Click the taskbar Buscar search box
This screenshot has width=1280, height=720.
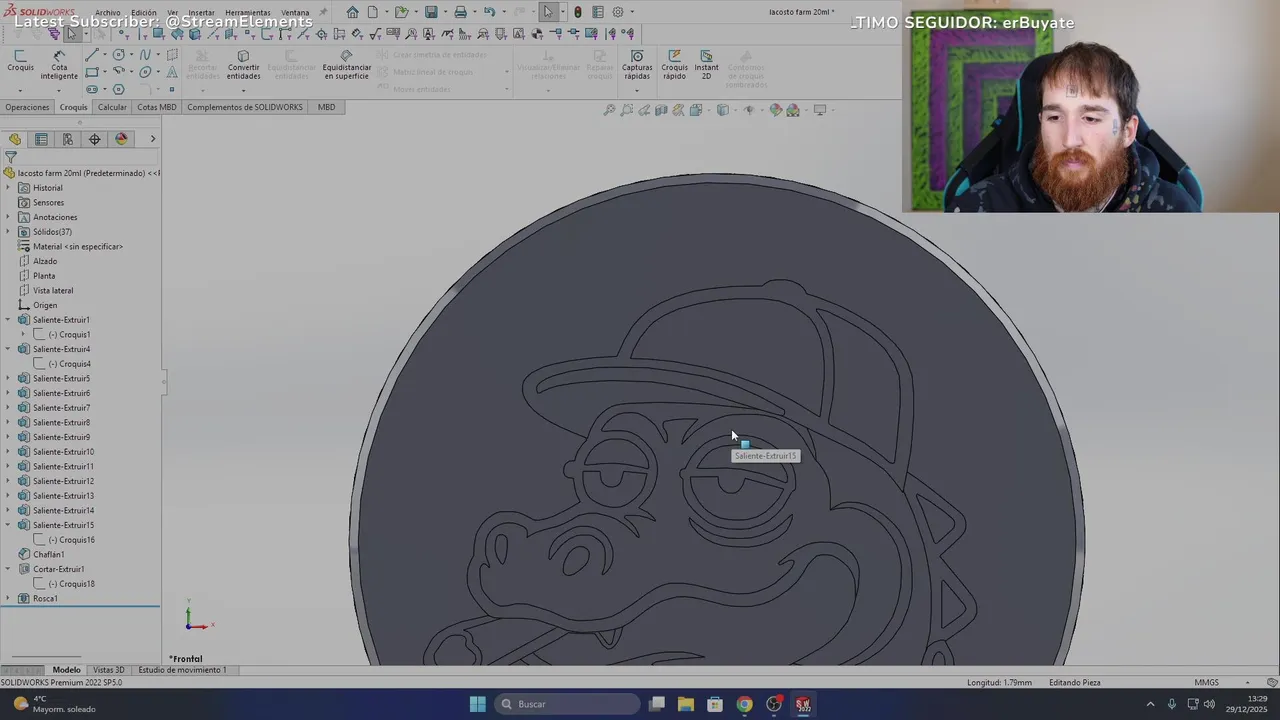(x=568, y=704)
